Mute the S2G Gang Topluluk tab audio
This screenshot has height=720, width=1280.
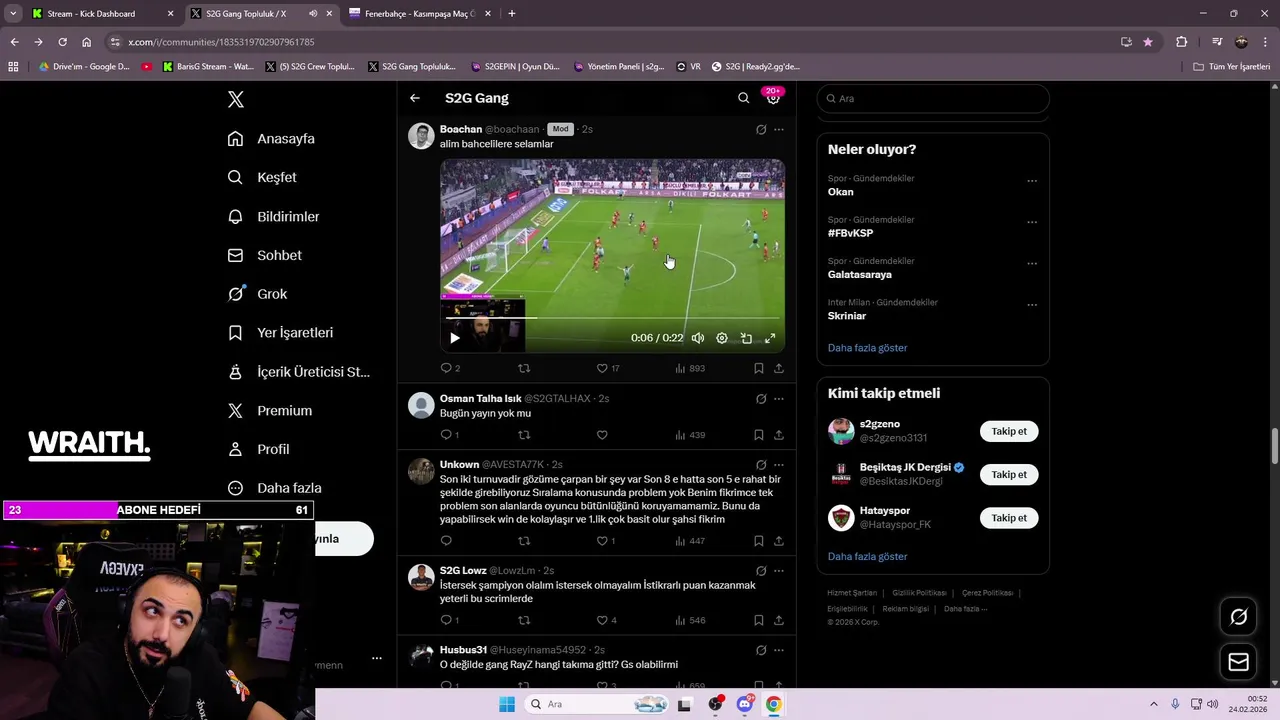(313, 14)
